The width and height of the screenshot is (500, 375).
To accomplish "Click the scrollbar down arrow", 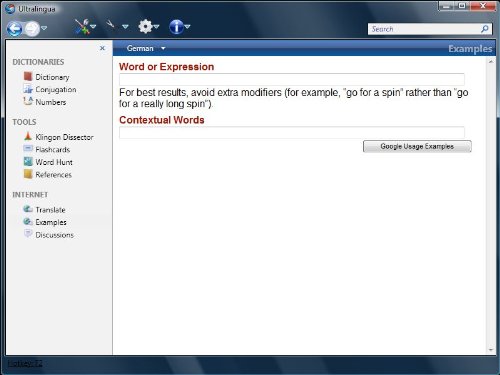I will [x=491, y=350].
